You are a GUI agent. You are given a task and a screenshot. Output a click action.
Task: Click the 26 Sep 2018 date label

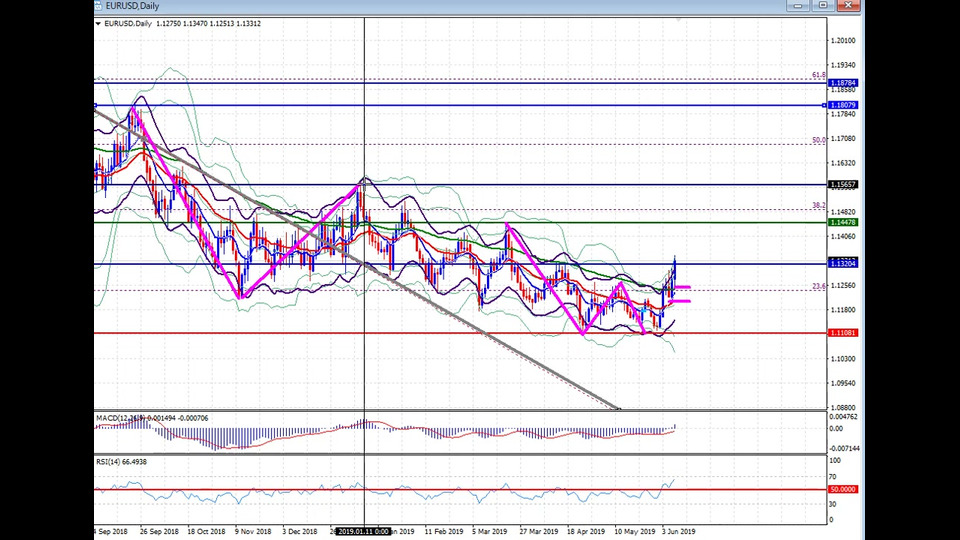point(159,531)
